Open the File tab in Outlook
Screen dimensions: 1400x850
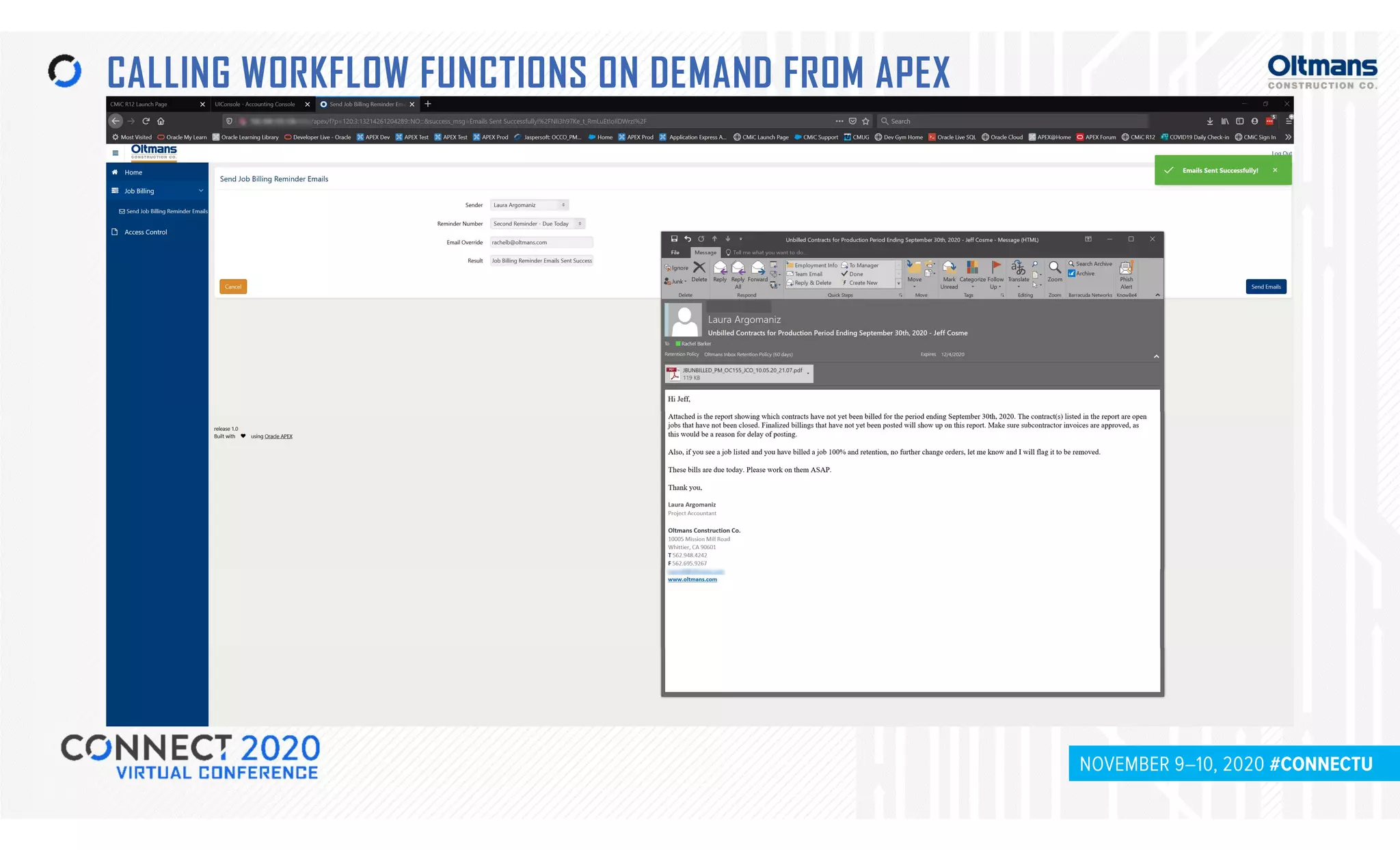pos(675,252)
